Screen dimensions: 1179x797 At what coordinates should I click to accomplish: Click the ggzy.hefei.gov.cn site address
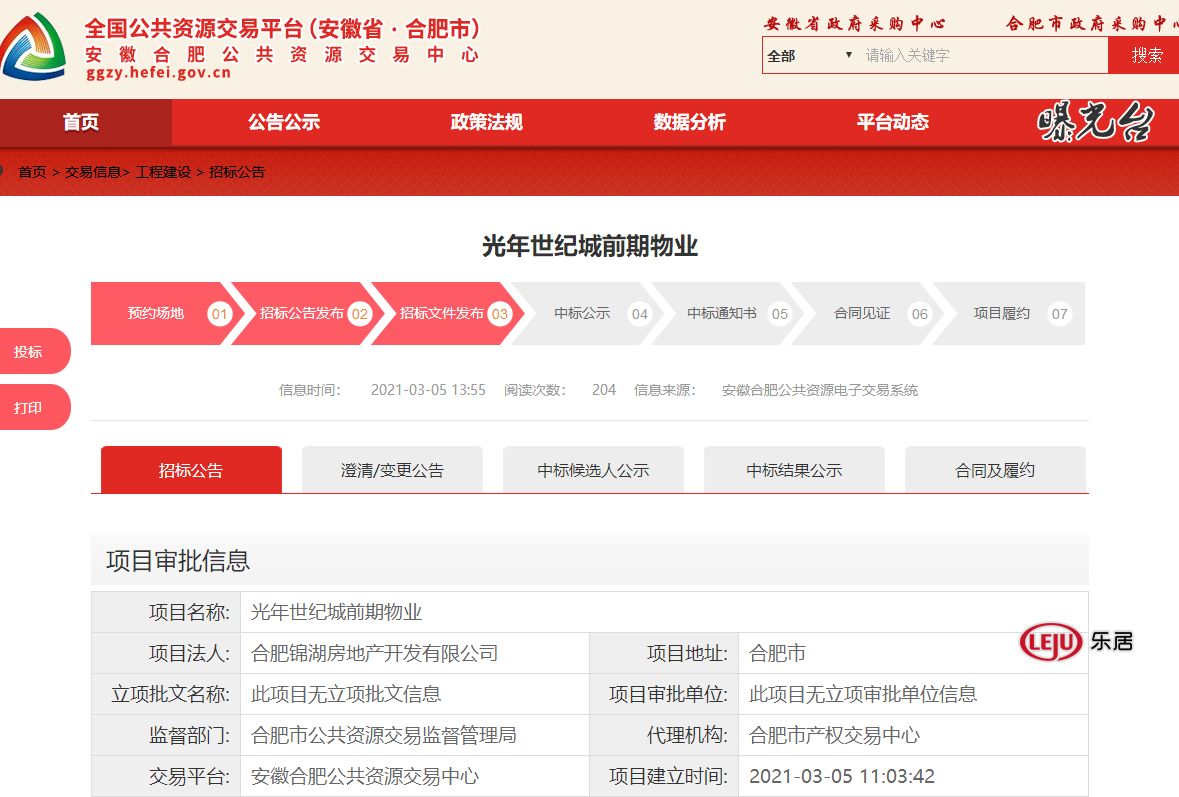(158, 73)
